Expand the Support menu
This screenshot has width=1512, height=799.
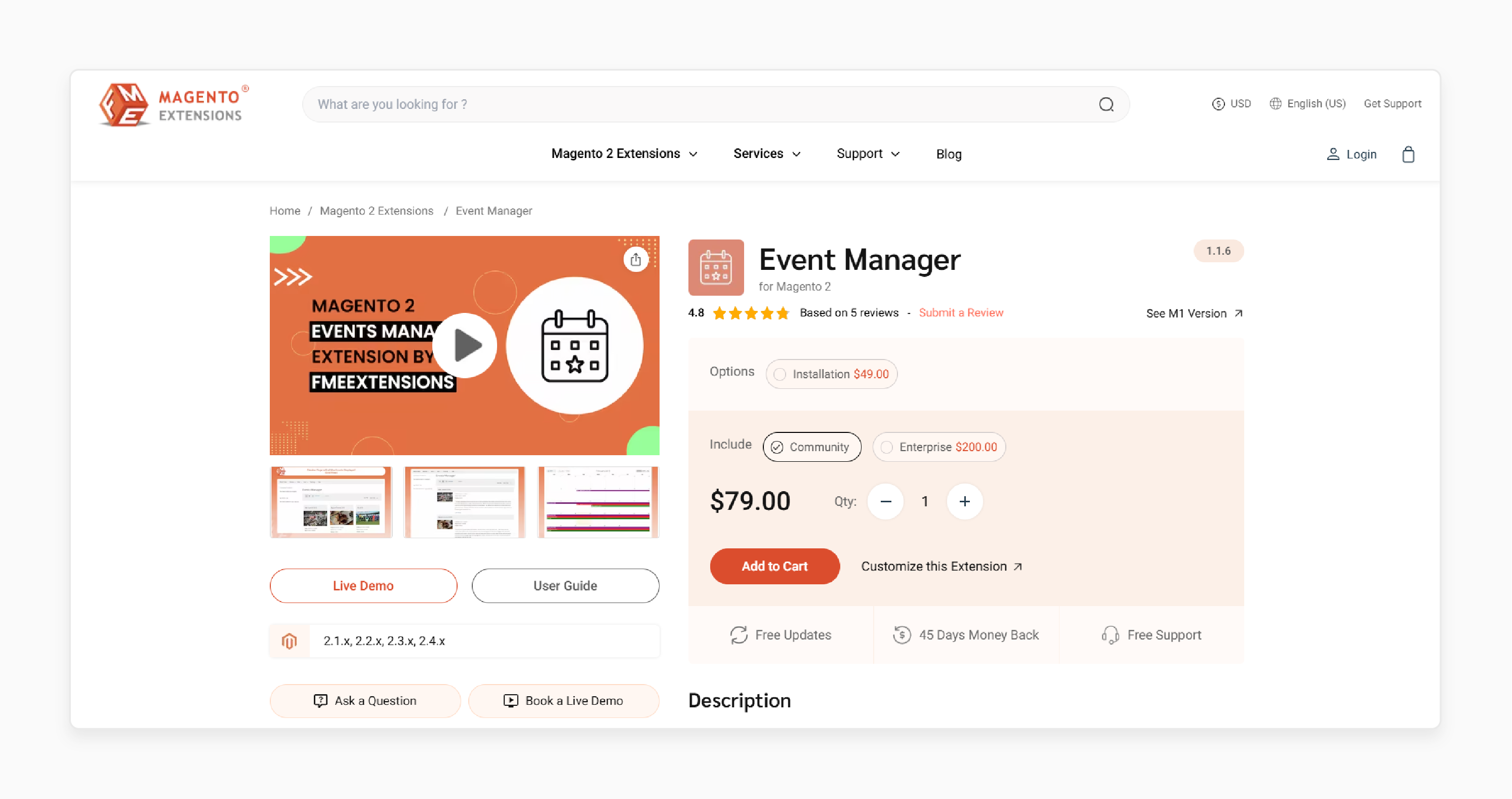pyautogui.click(x=868, y=154)
